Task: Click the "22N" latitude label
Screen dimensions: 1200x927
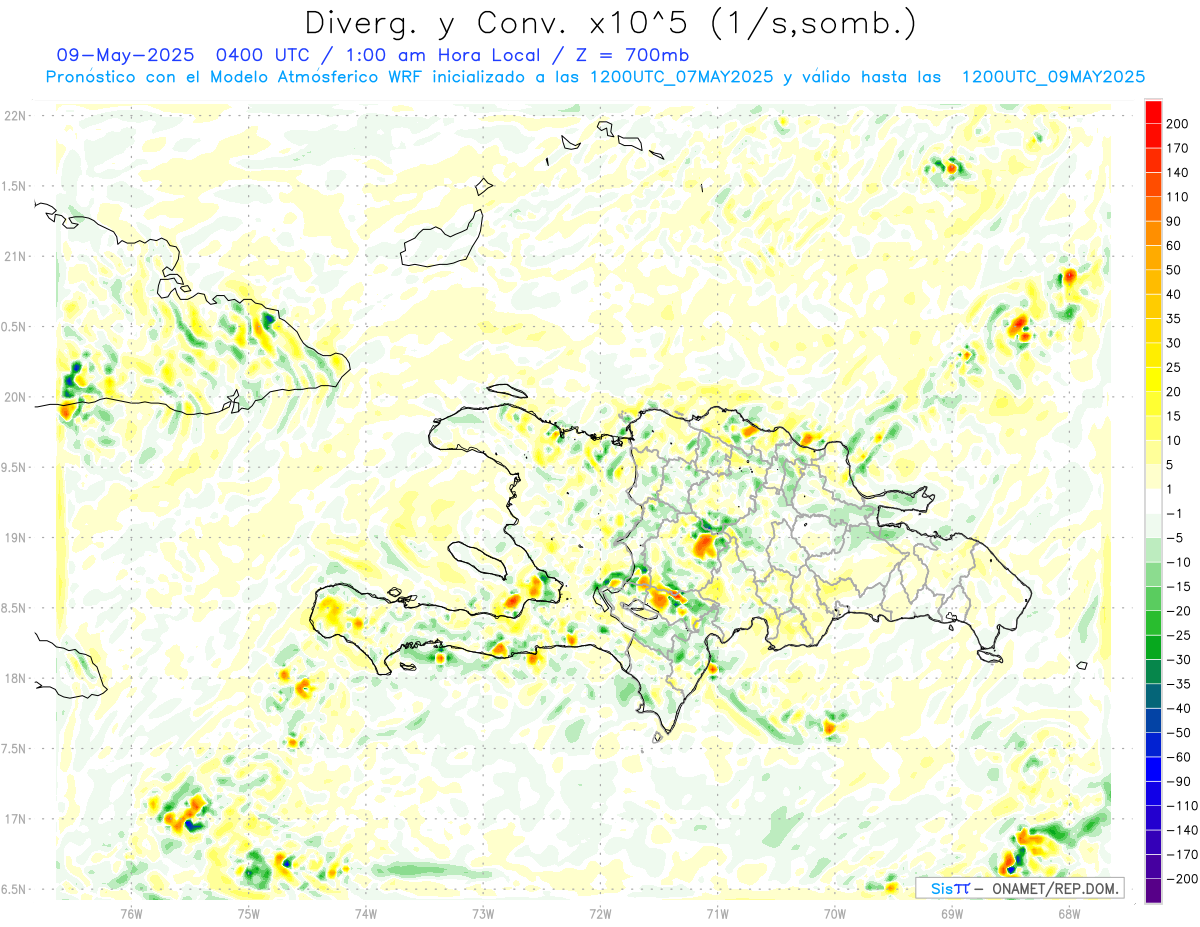Action: (x=15, y=116)
